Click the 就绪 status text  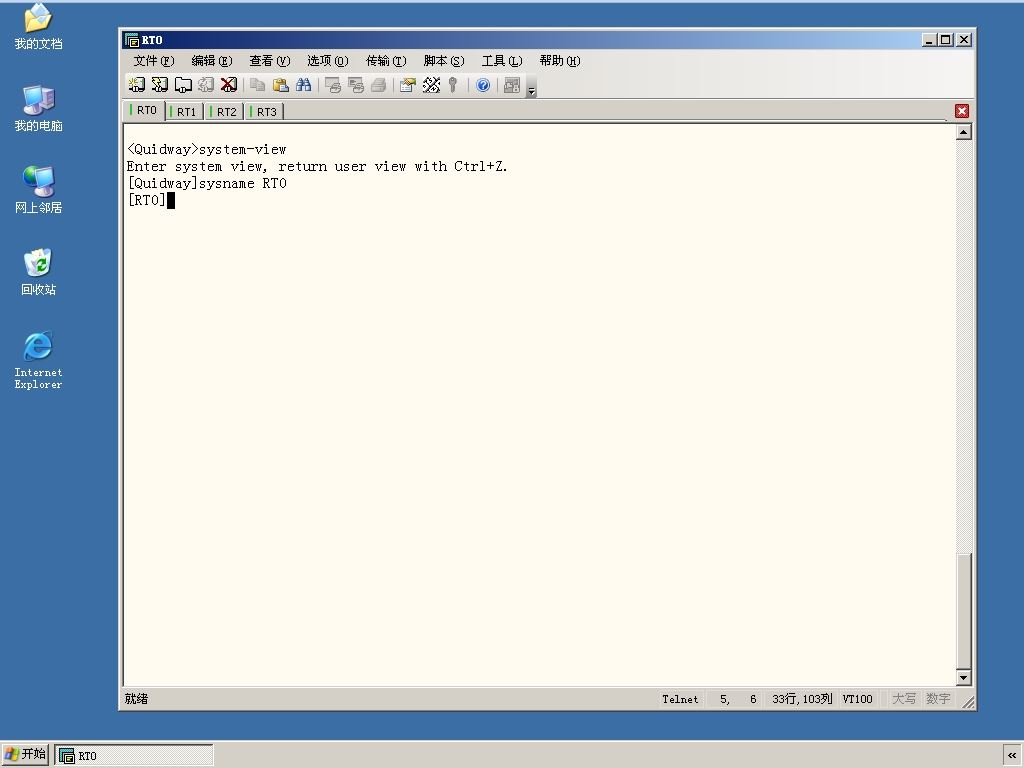136,699
